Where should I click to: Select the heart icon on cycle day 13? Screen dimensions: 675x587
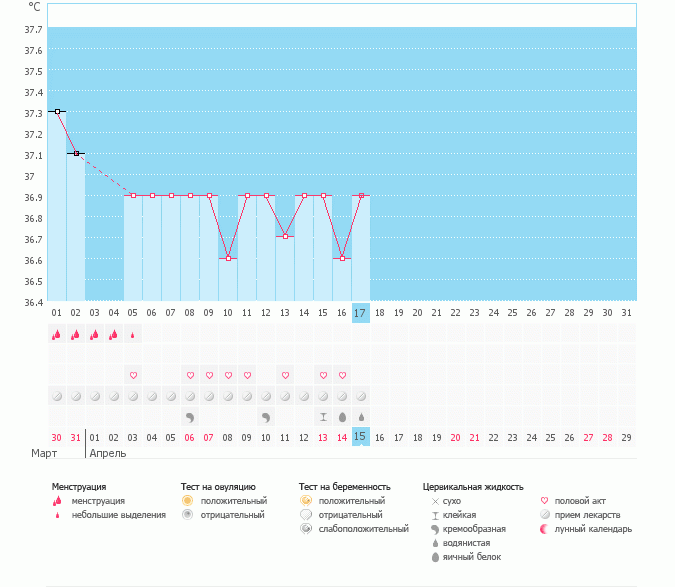[x=285, y=375]
